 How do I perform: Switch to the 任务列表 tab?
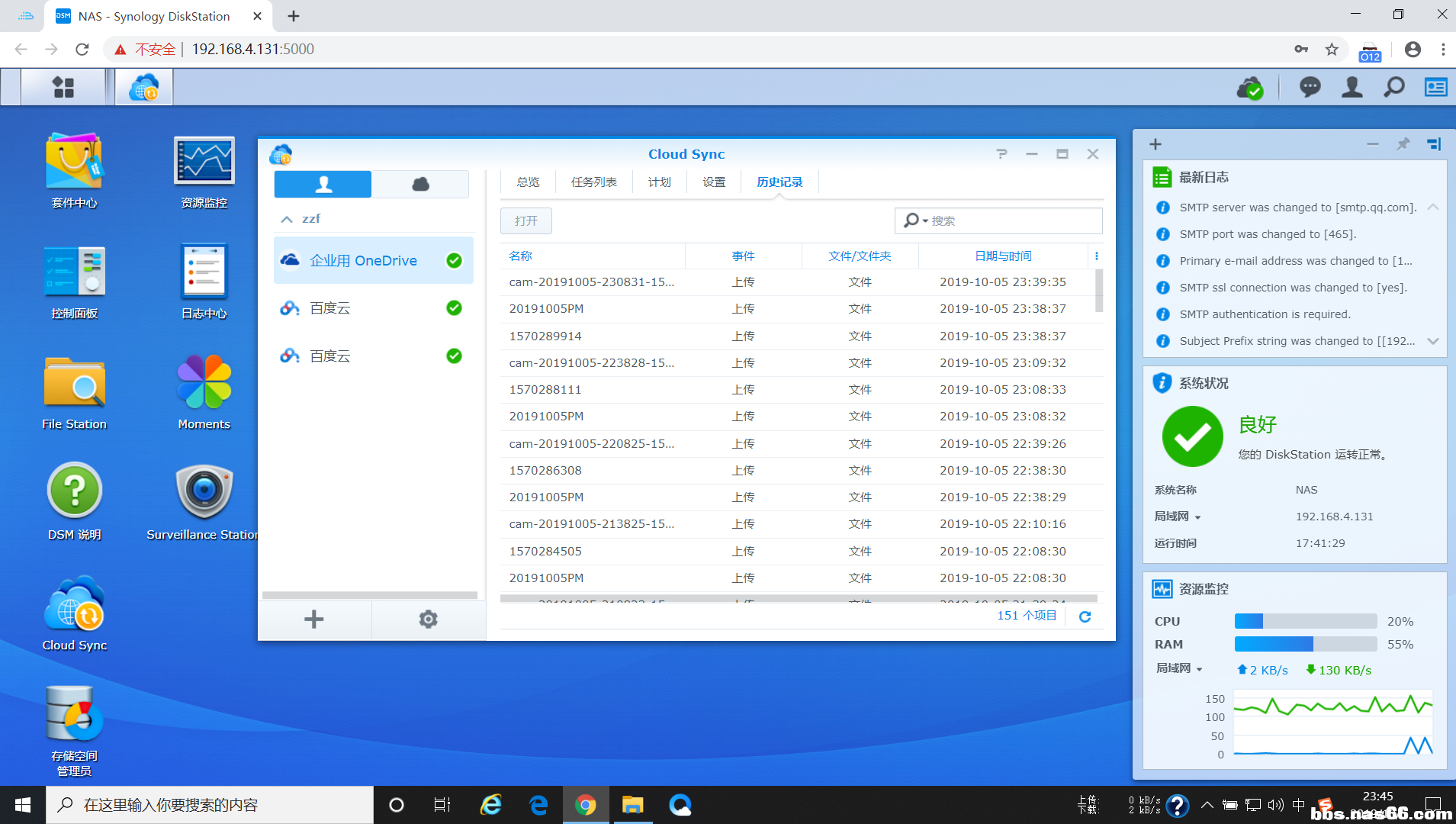point(593,182)
